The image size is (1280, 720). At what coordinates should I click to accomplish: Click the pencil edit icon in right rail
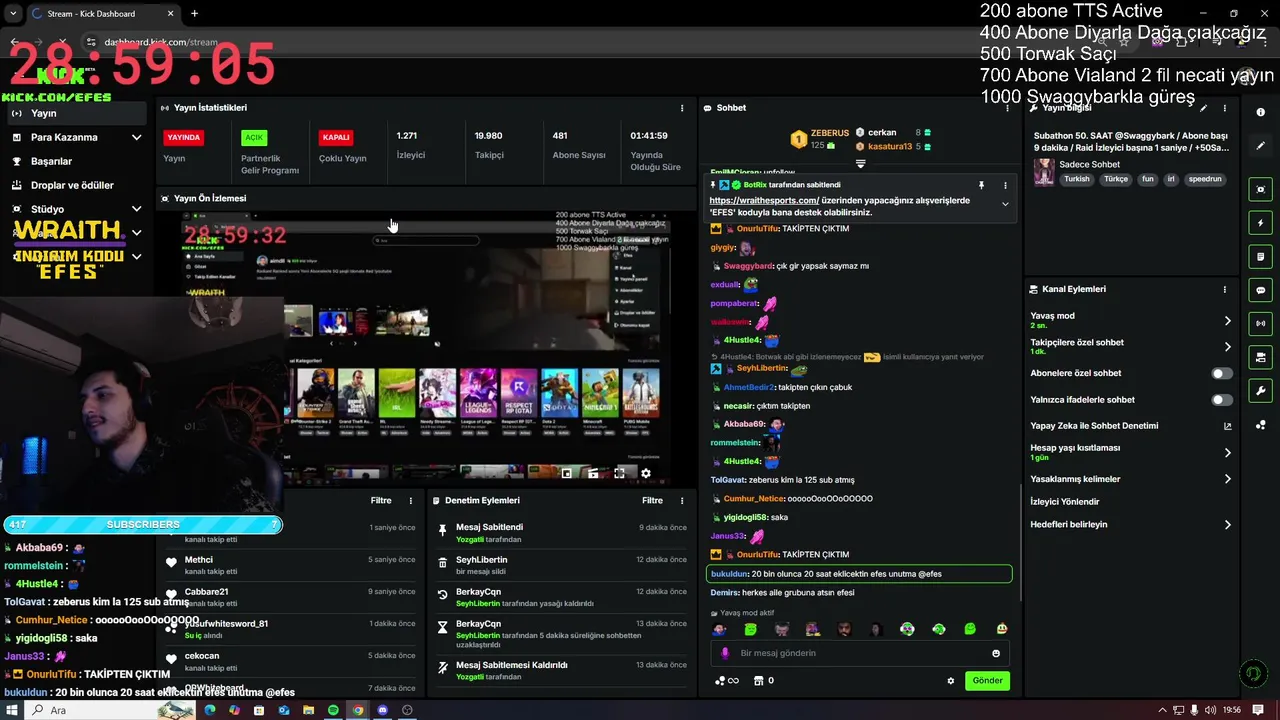(x=1261, y=146)
